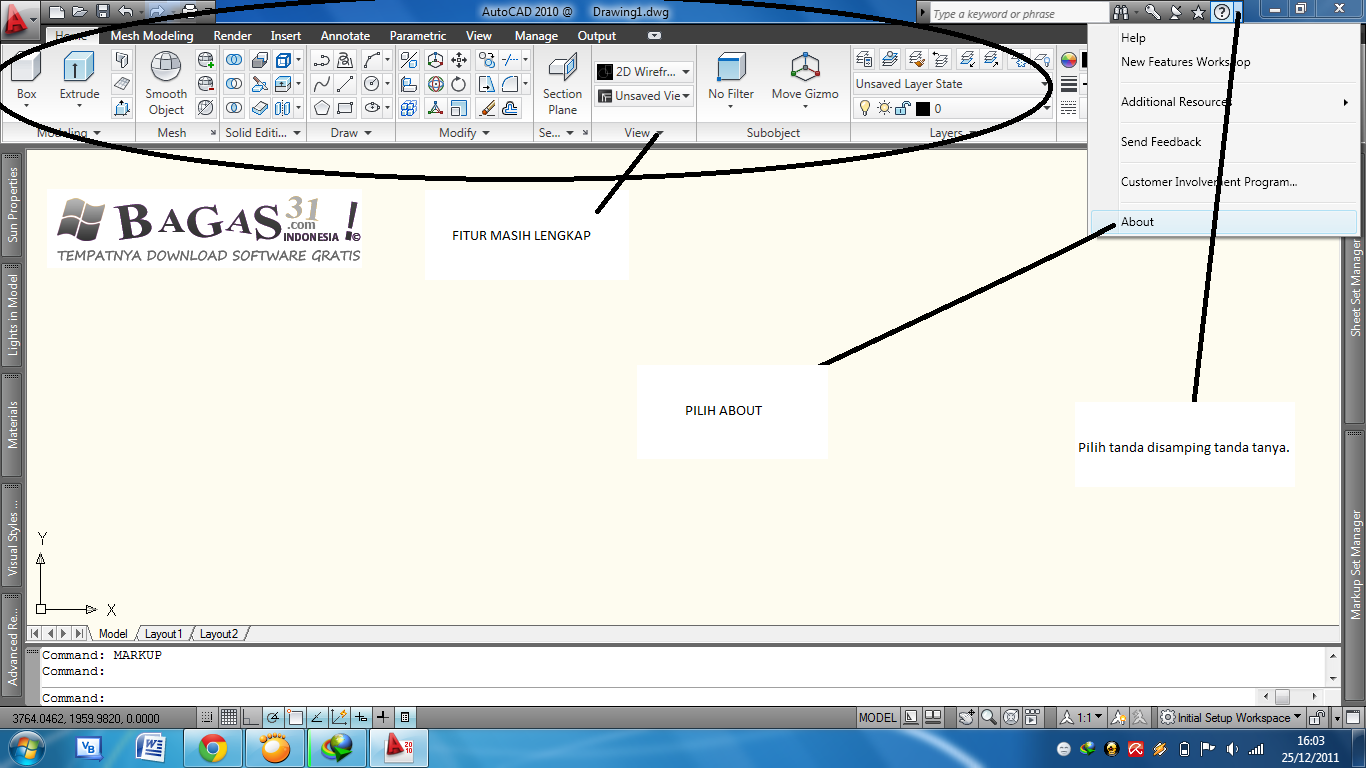The image size is (1366, 768).
Task: Toggle Snap Mode in status bar
Action: click(x=206, y=717)
